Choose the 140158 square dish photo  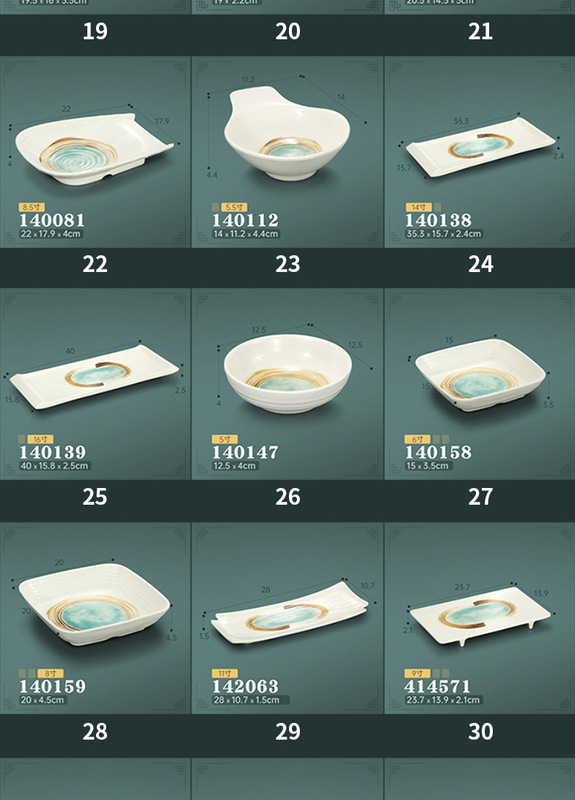pyautogui.click(x=480, y=375)
